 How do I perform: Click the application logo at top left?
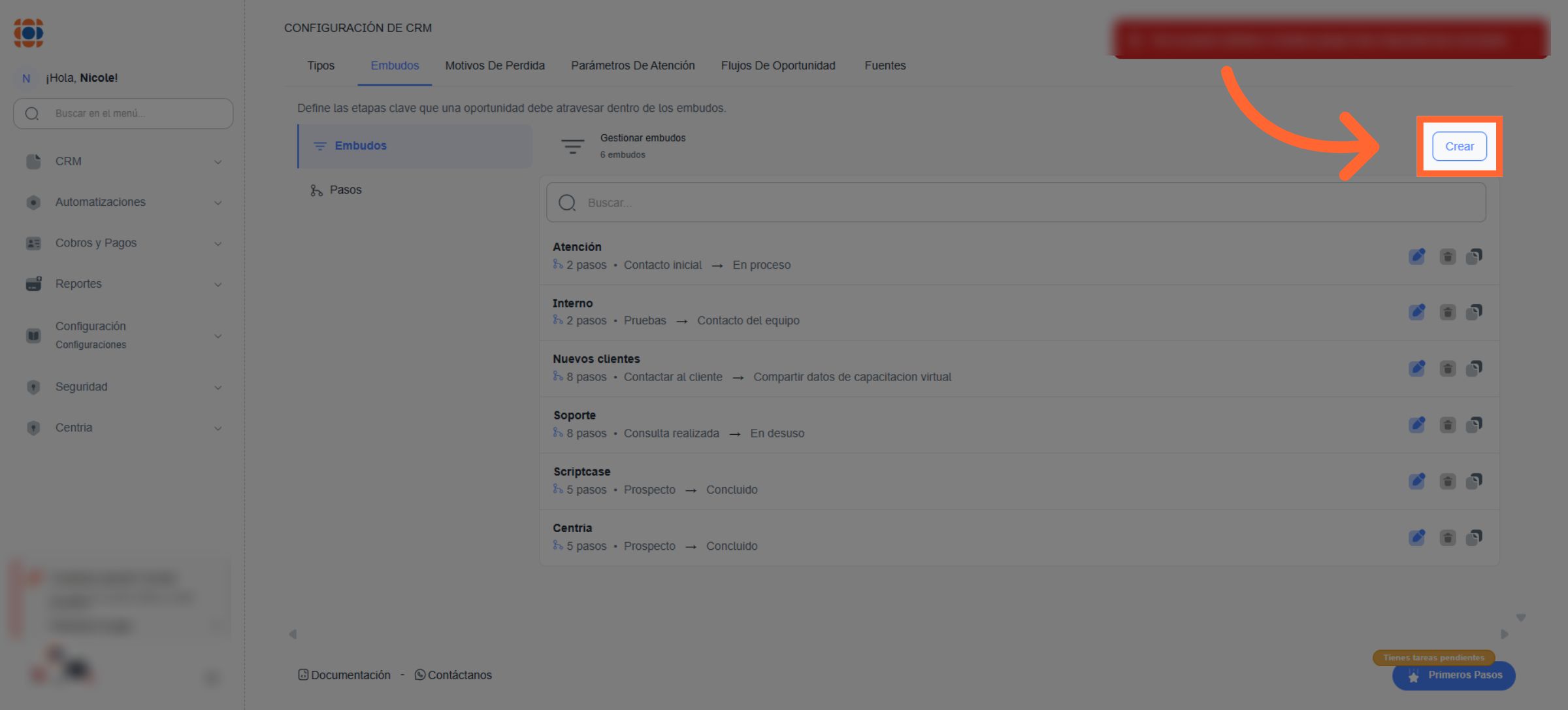coord(29,33)
